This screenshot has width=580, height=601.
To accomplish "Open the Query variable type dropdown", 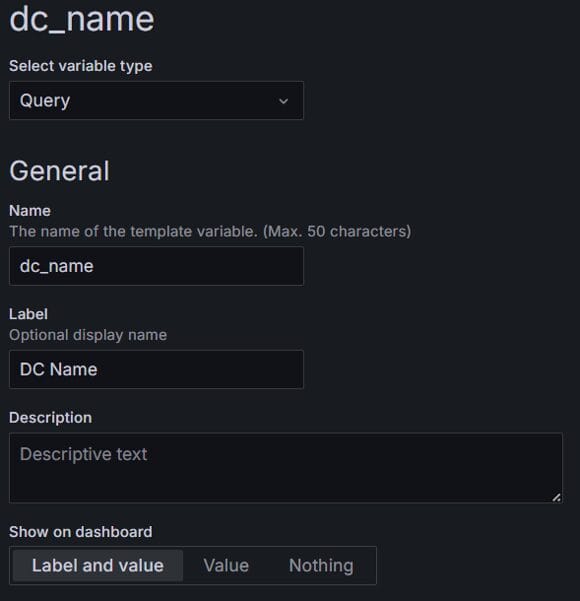I will [156, 100].
